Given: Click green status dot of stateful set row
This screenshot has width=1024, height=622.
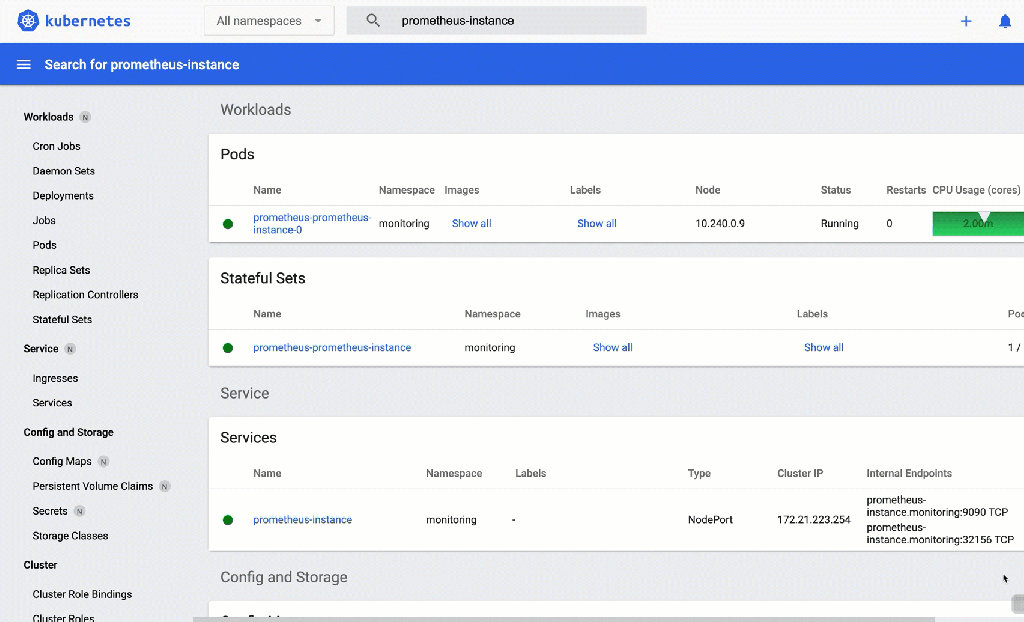Looking at the screenshot, I should pos(228,348).
